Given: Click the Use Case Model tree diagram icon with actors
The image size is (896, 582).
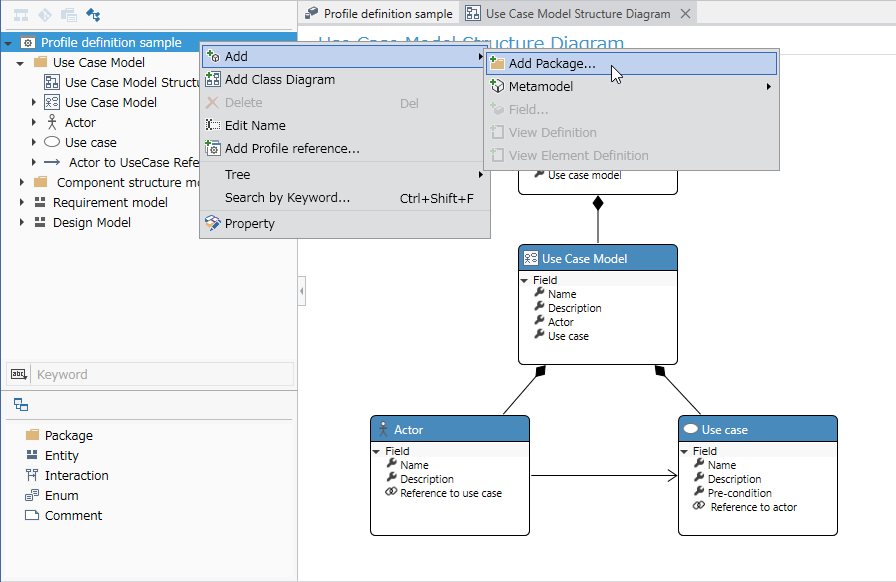Looking at the screenshot, I should coord(52,102).
